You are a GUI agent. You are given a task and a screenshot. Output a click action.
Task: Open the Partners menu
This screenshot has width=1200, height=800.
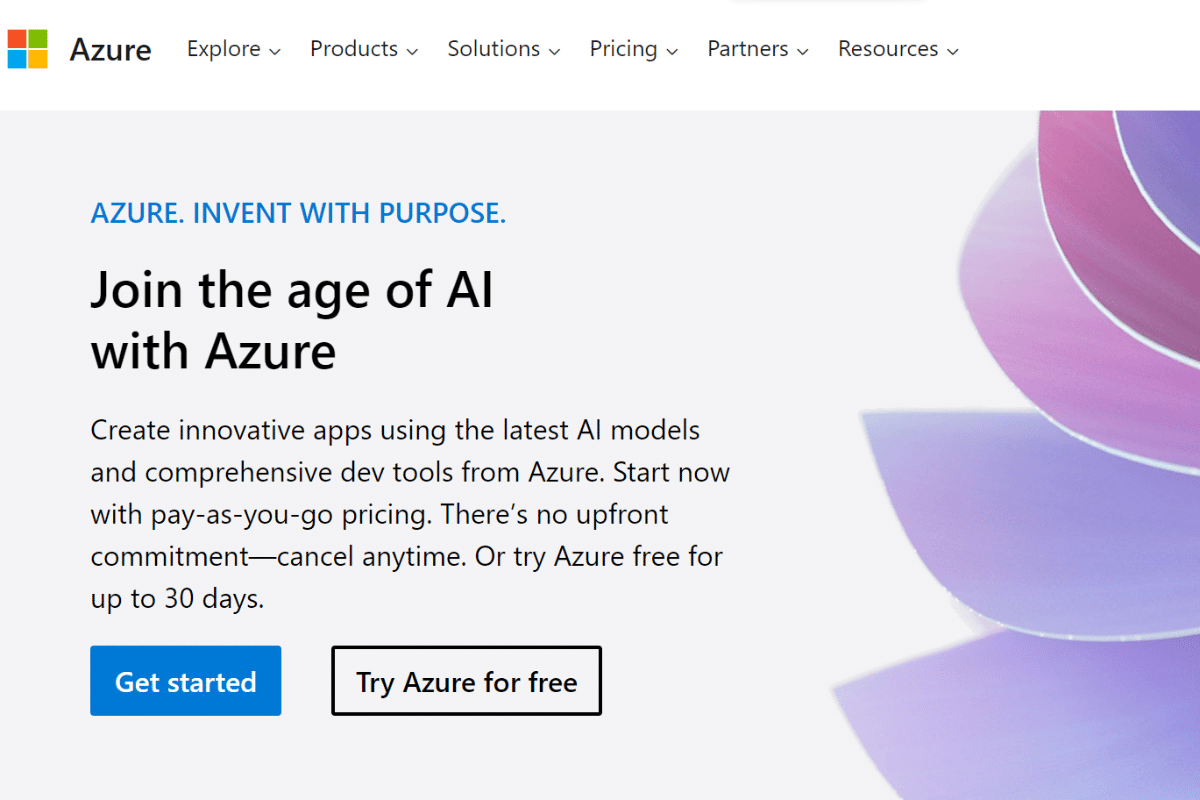tap(748, 49)
